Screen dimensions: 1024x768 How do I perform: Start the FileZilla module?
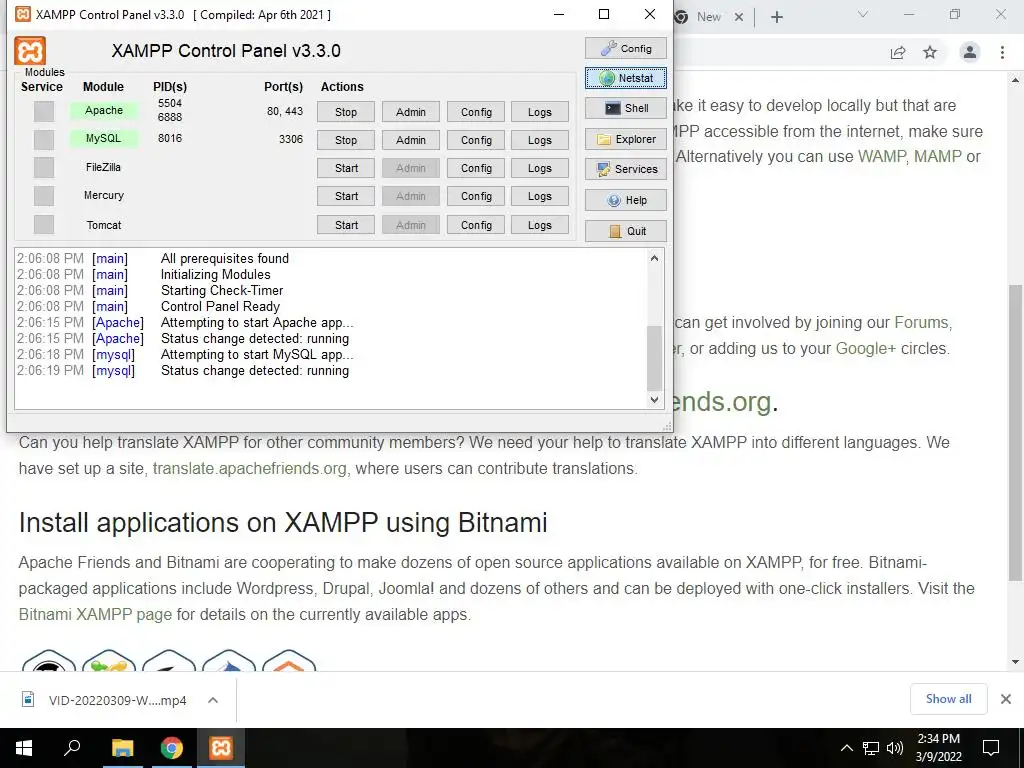pyautogui.click(x=346, y=168)
